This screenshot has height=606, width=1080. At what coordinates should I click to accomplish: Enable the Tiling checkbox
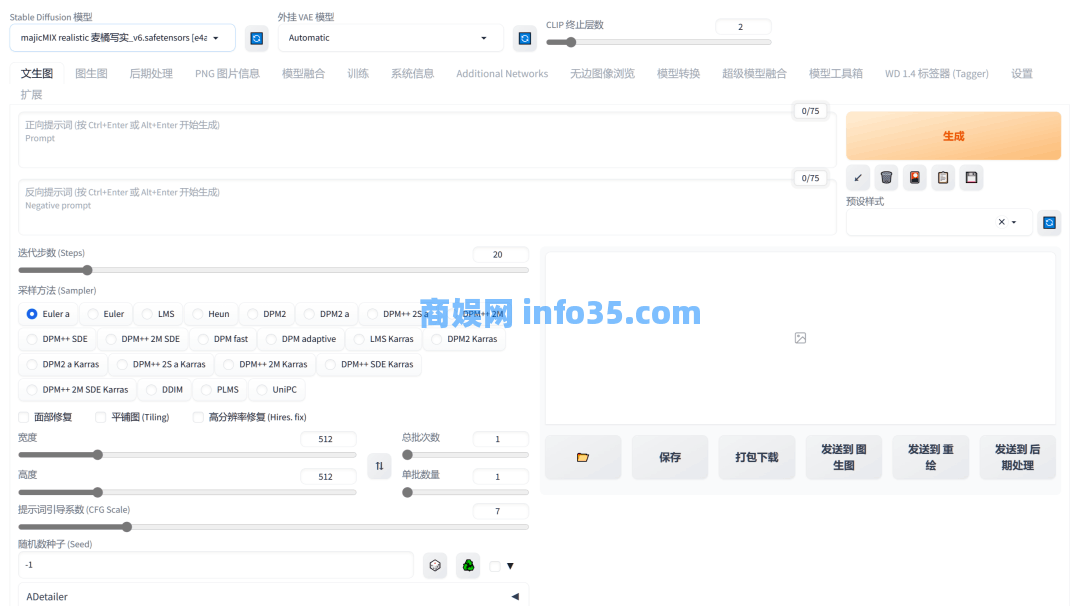click(x=101, y=417)
